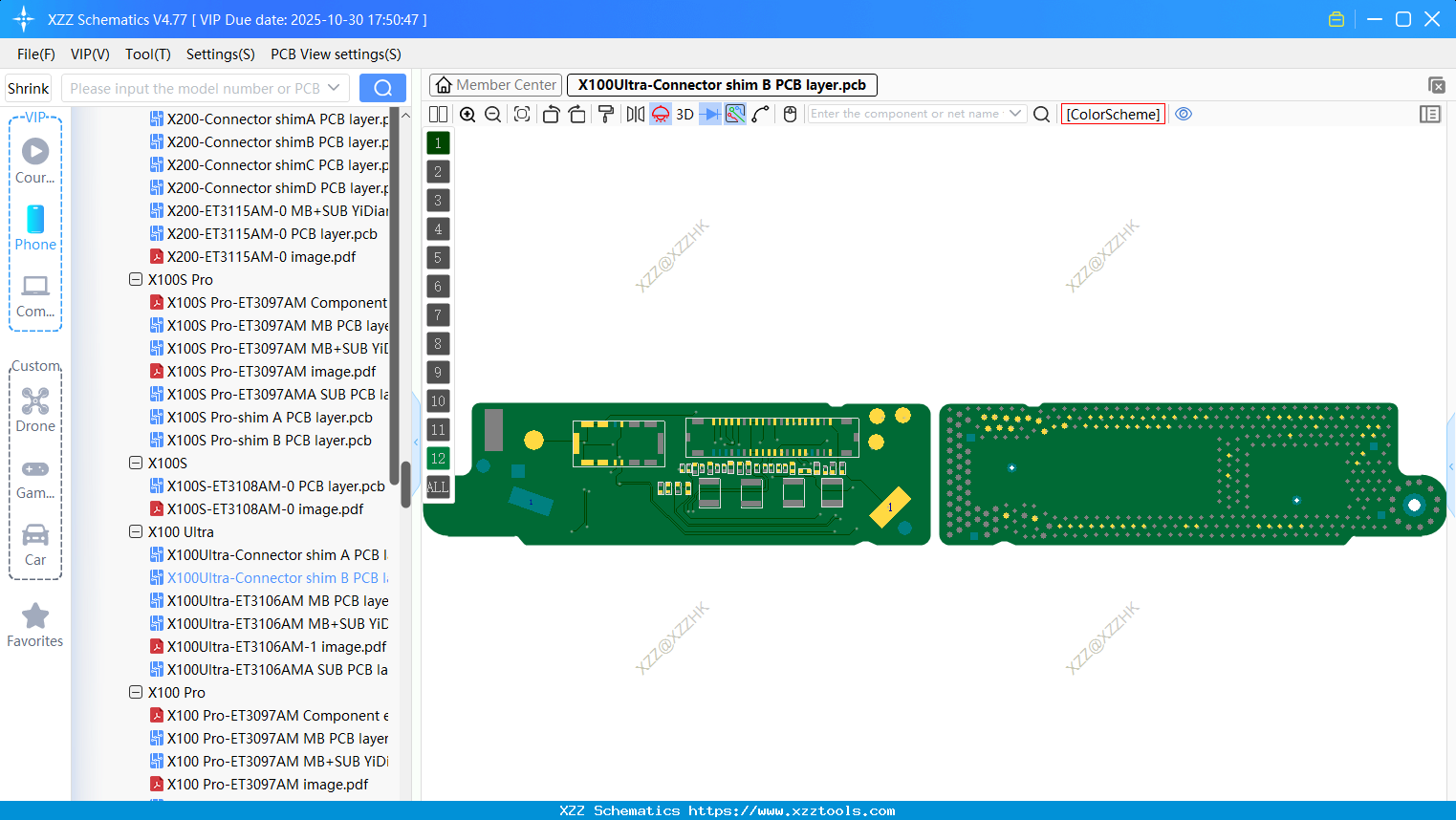Toggle visibility with the eye icon

coord(1184,114)
